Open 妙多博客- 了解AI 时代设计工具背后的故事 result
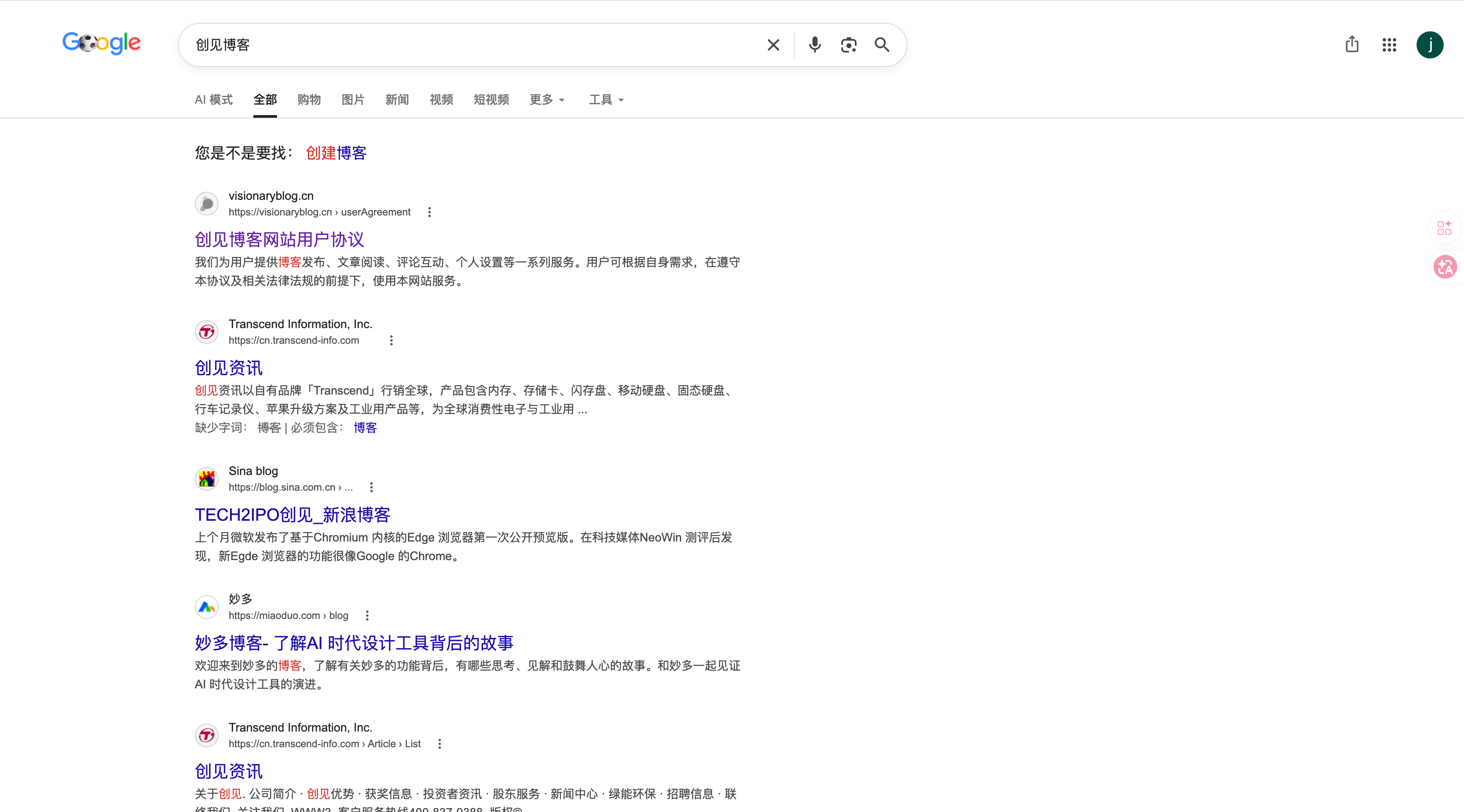 click(x=354, y=644)
